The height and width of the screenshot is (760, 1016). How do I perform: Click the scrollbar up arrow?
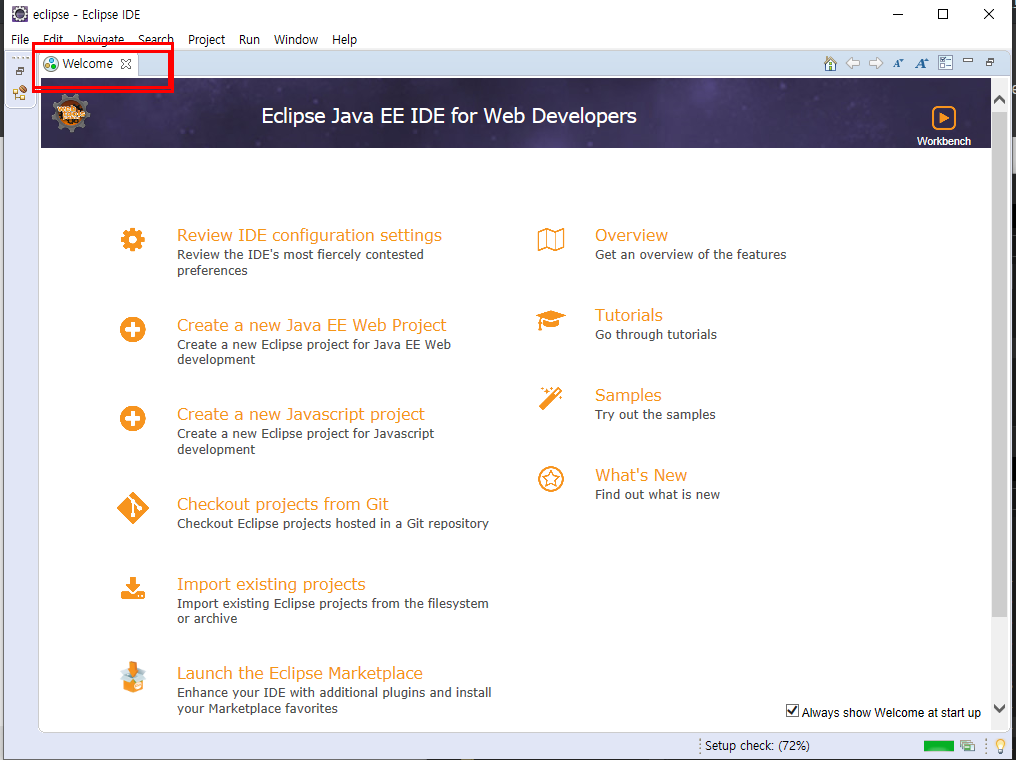pos(999,99)
